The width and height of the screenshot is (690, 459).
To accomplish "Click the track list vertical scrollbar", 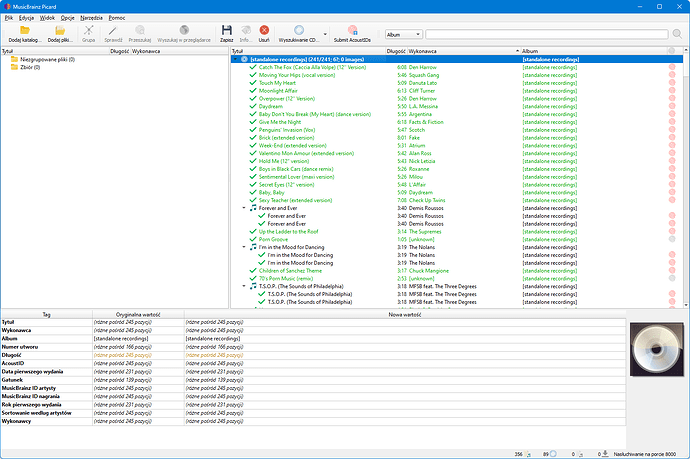I will (x=686, y=176).
